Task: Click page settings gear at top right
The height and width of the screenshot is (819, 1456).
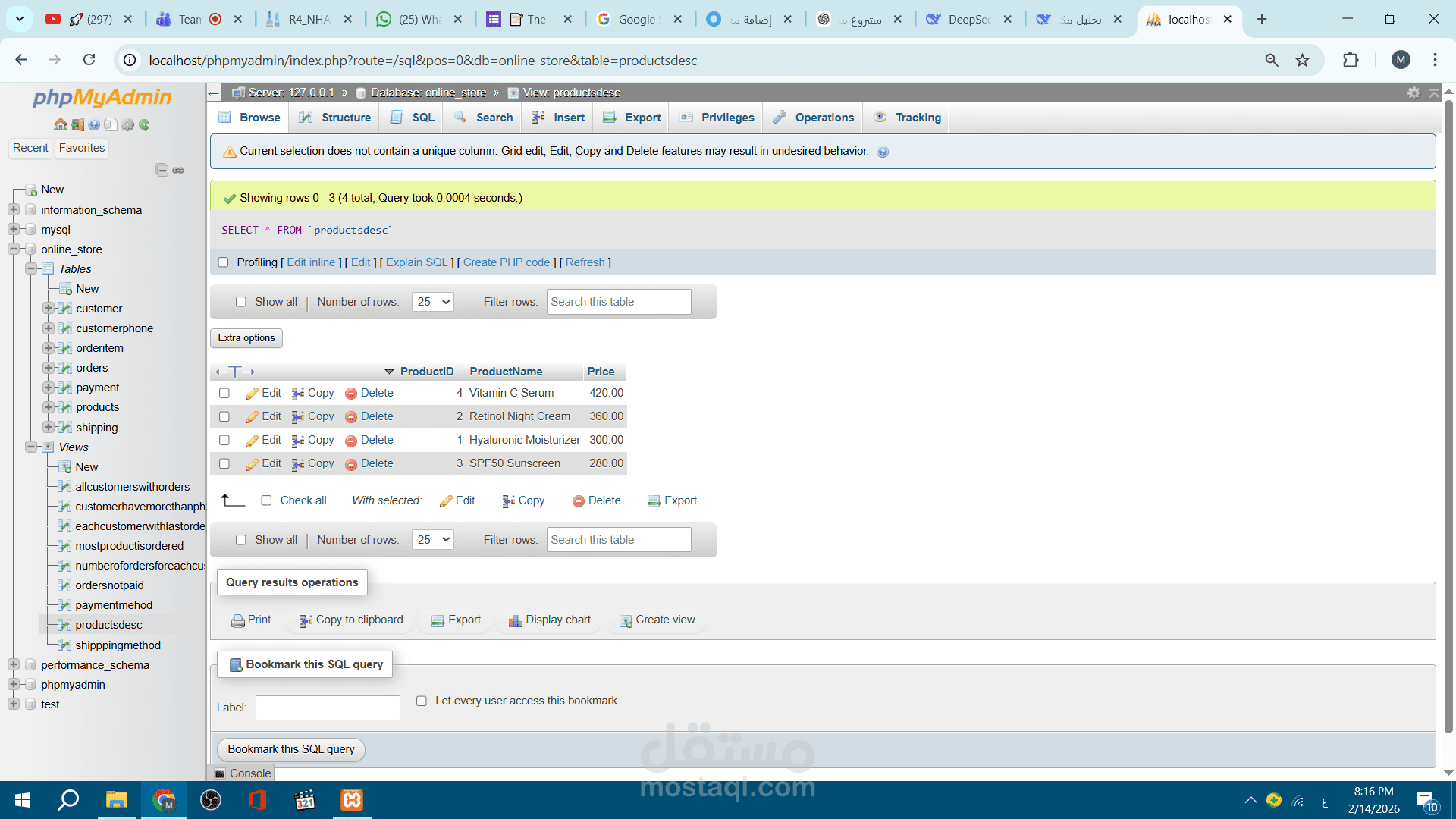Action: 1414,93
